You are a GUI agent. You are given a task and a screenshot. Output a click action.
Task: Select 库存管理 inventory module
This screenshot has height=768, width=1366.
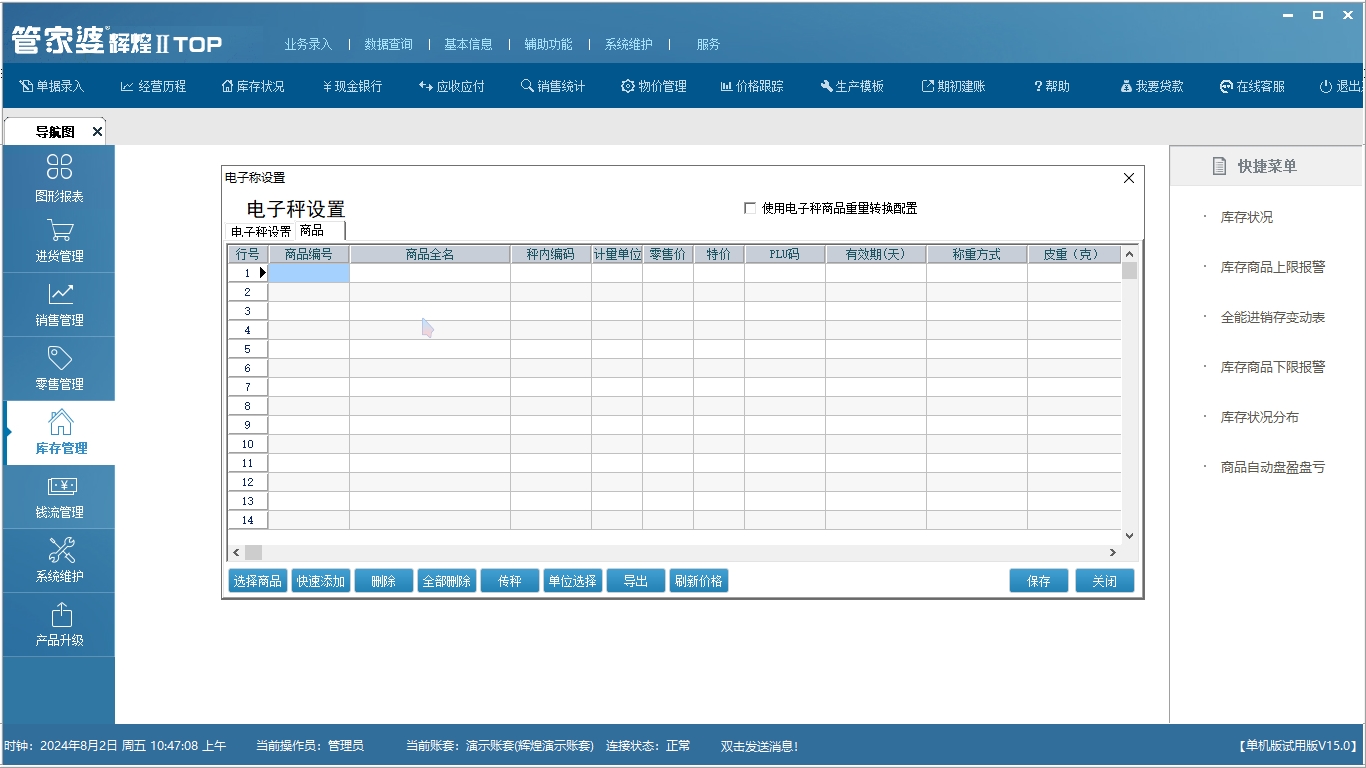pyautogui.click(x=61, y=433)
